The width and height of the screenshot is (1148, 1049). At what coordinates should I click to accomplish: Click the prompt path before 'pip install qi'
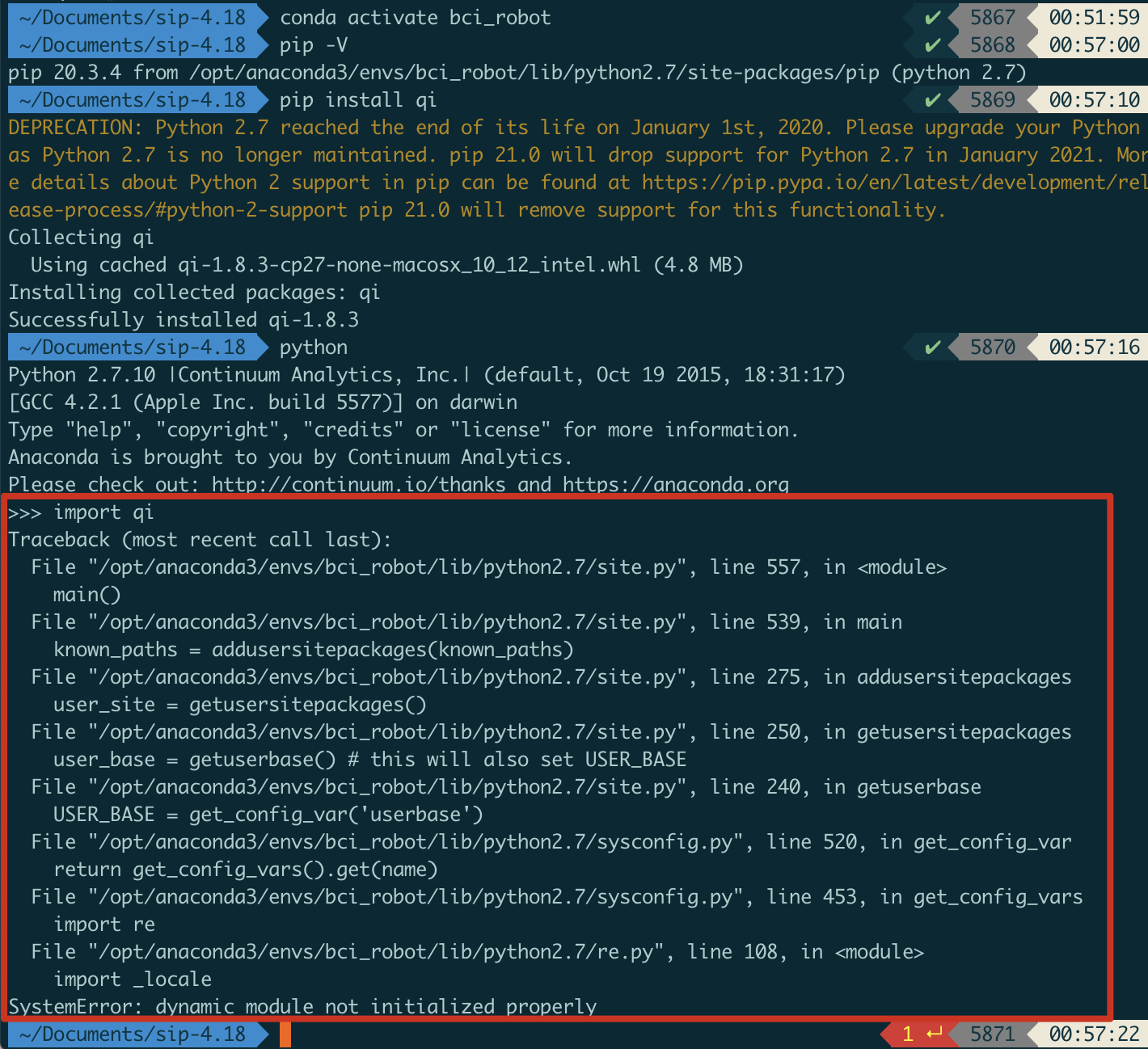click(x=133, y=99)
